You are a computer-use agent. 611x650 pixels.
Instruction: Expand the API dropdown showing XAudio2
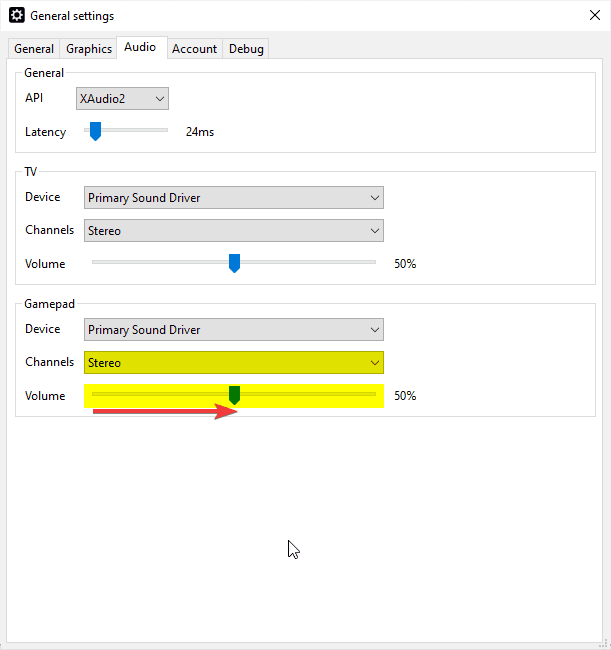(122, 99)
